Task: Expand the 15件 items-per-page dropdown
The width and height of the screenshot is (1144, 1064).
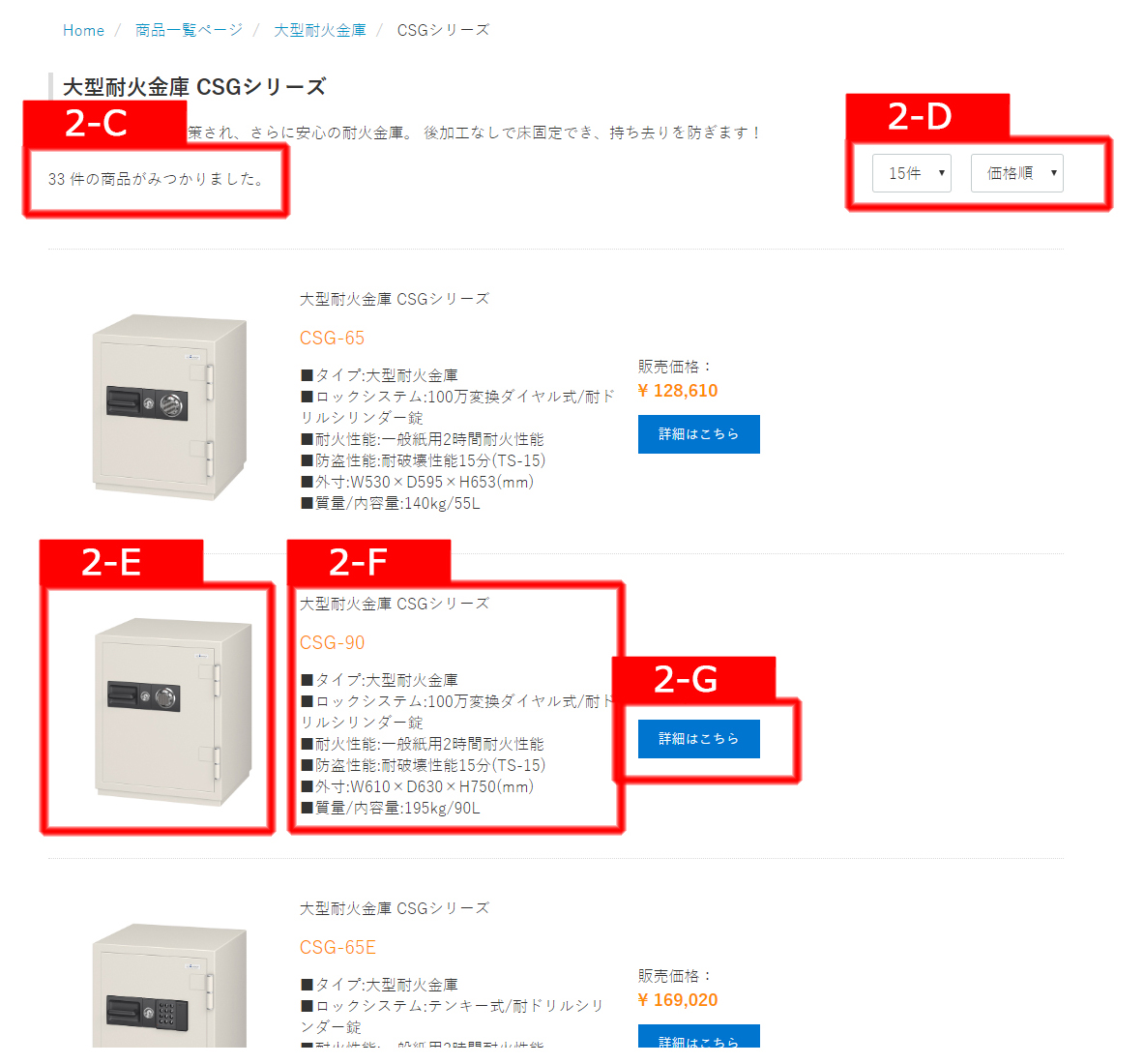Action: (x=911, y=173)
